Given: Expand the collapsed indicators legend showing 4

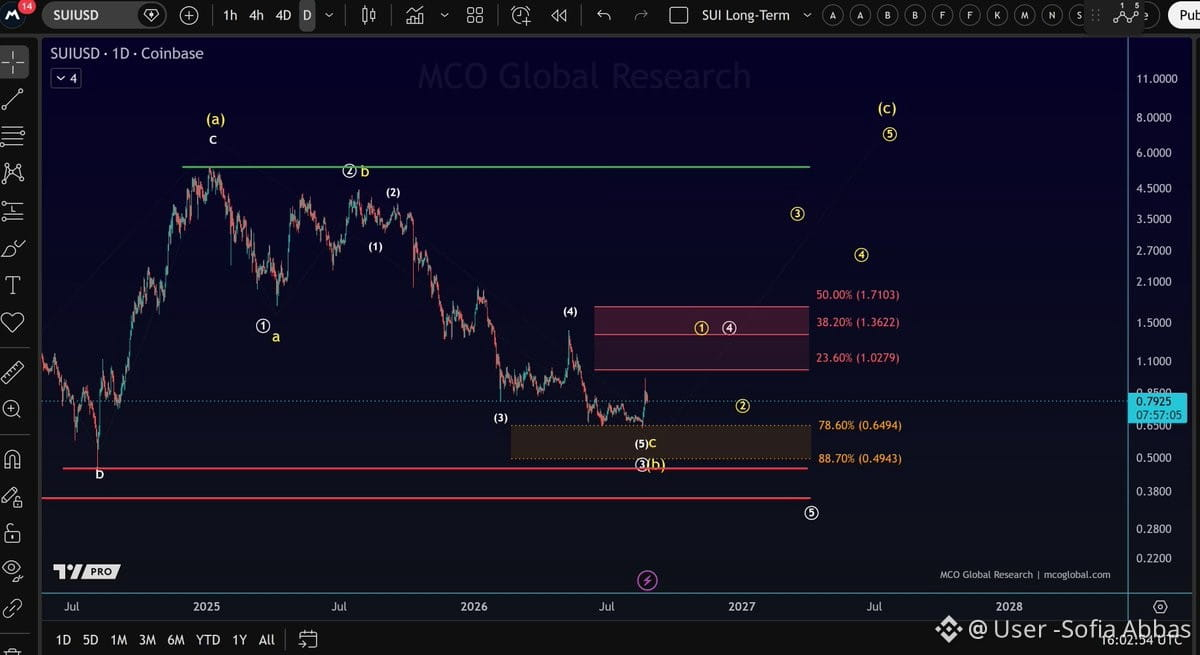Looking at the screenshot, I should pos(66,78).
